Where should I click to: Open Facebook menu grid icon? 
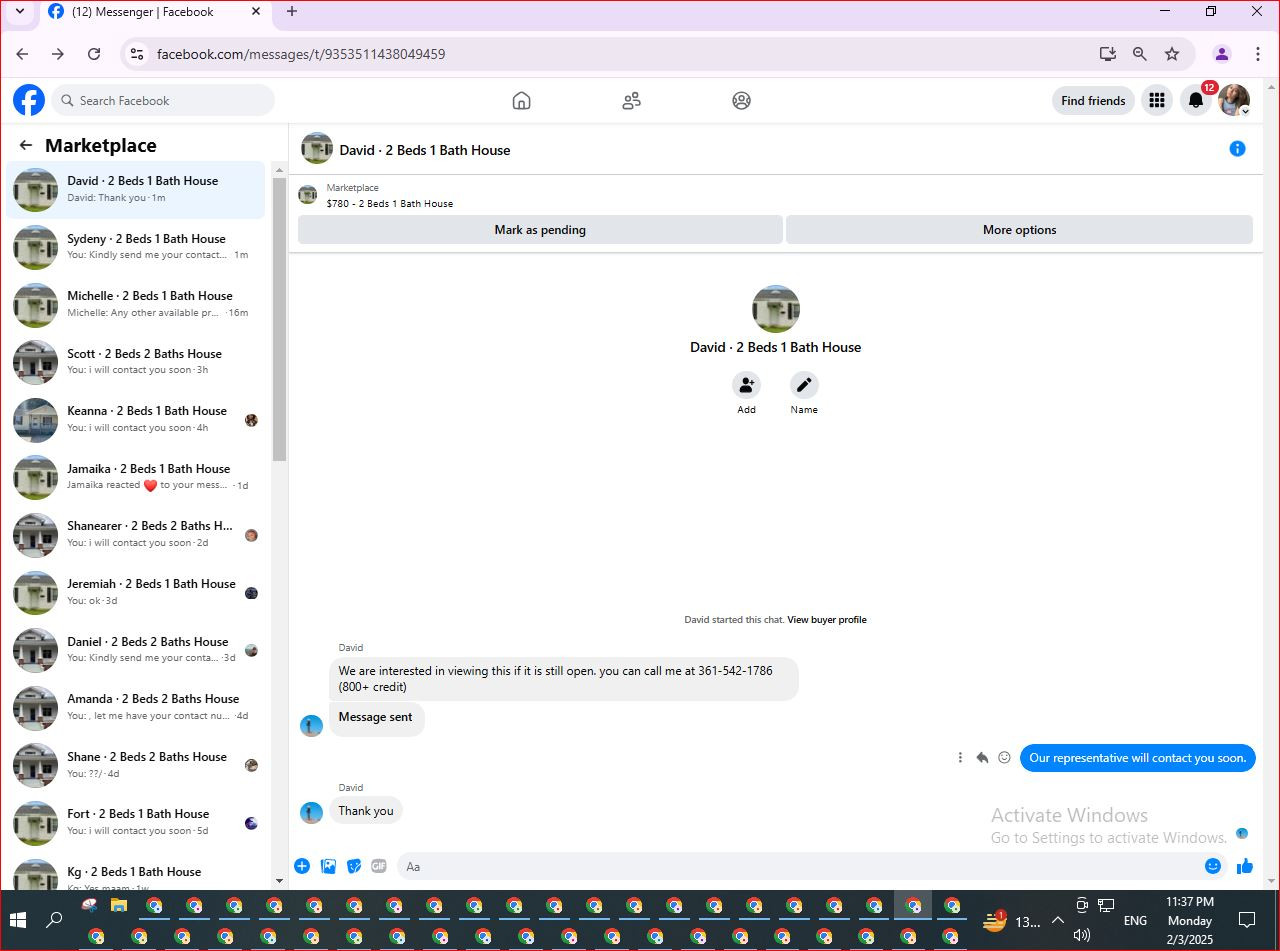point(1157,100)
